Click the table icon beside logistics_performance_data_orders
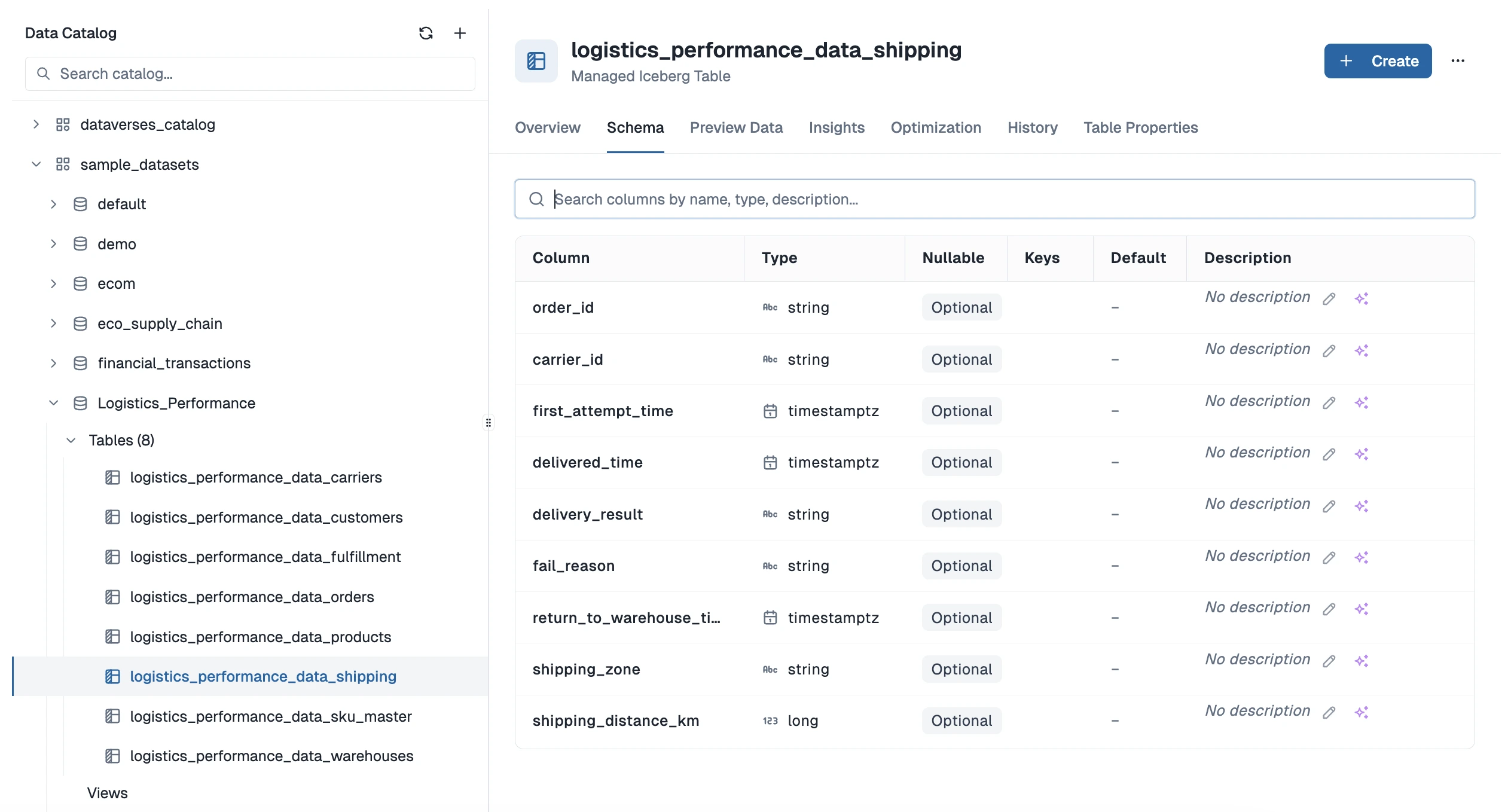This screenshot has width=1508, height=812. coord(114,597)
